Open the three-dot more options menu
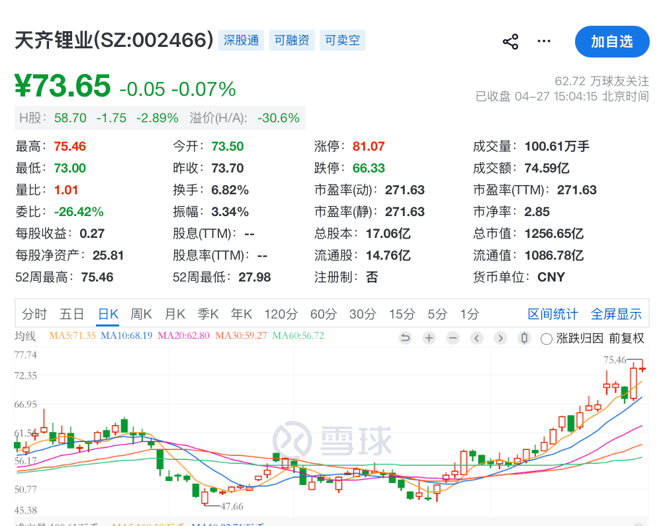This screenshot has width=667, height=526. (544, 41)
